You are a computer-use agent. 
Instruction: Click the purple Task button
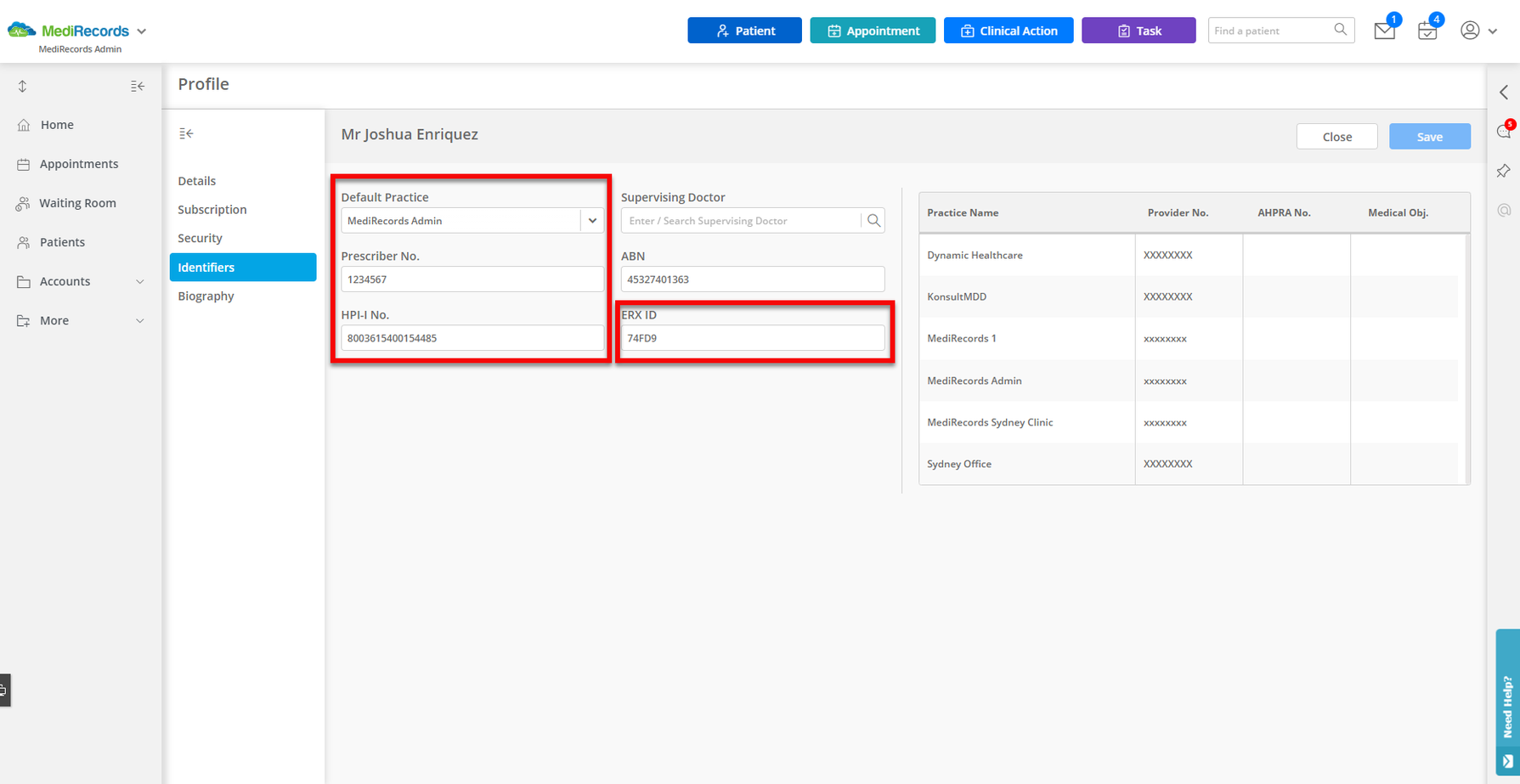(1139, 31)
